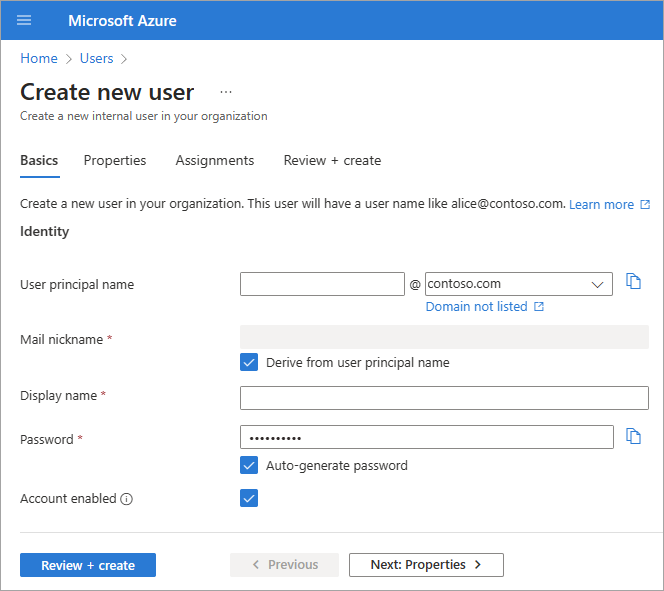Screen dimensions: 664x591
Task: Click the Account enabled info icon
Action: [x=127, y=499]
